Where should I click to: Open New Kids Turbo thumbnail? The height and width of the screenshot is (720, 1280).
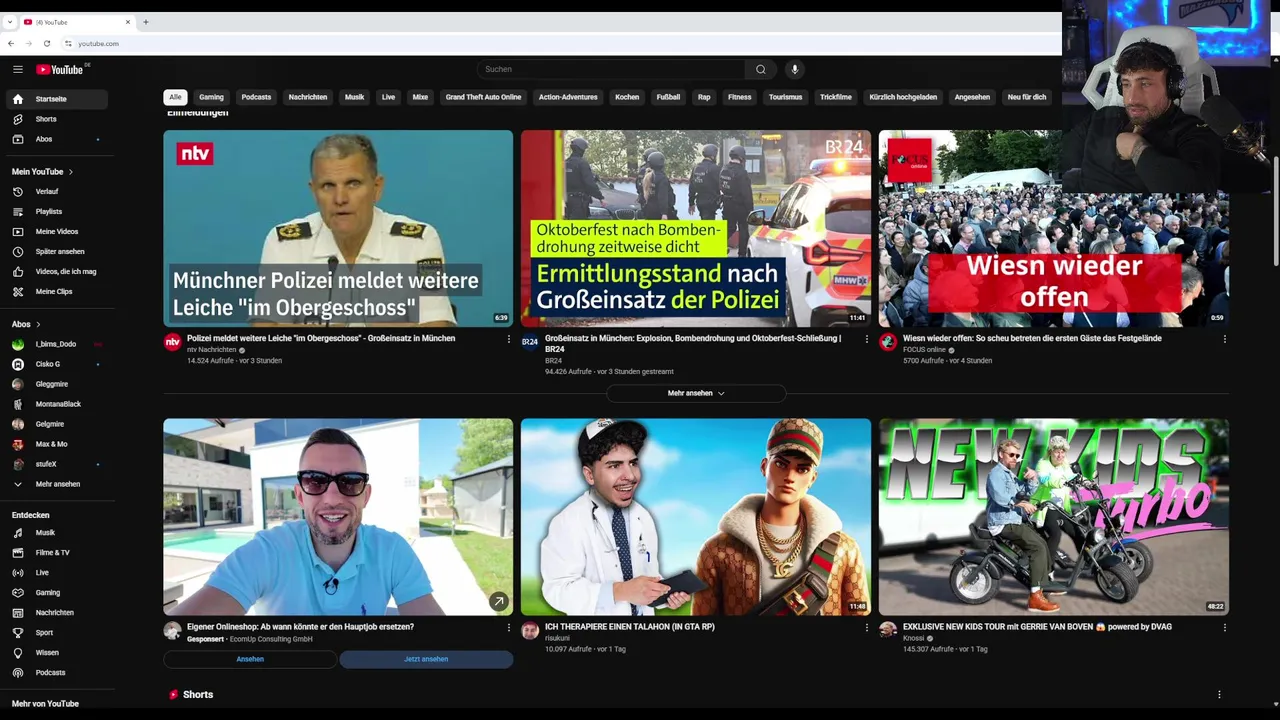[x=1054, y=517]
